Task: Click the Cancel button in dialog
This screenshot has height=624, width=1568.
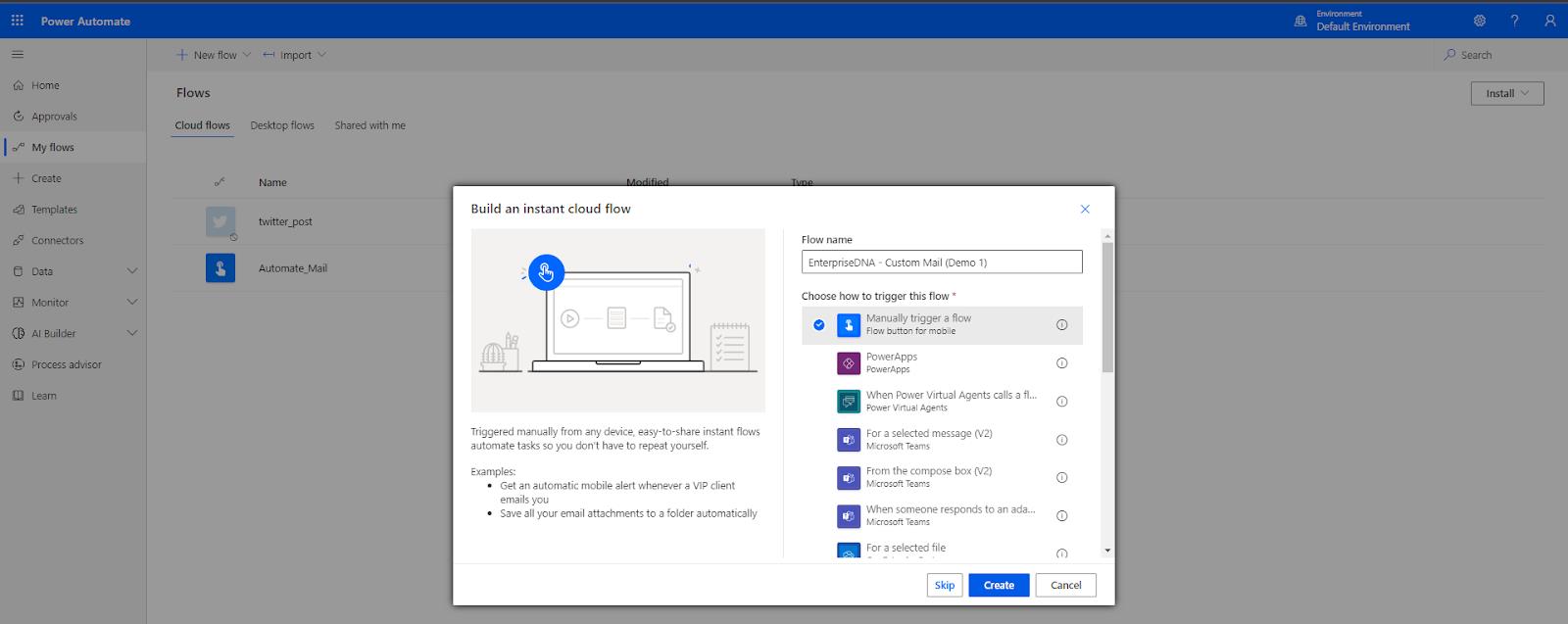Action: point(1066,585)
